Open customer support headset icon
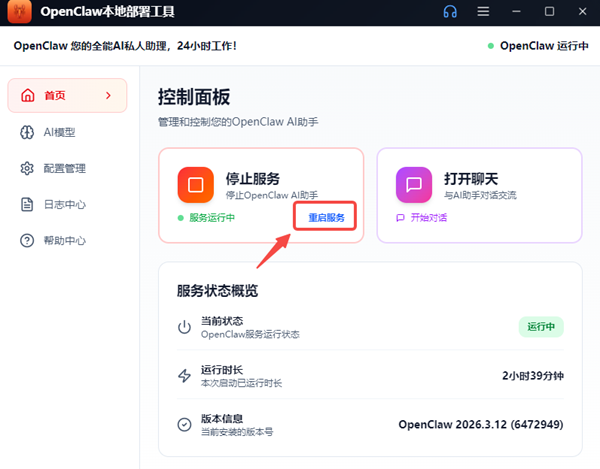Viewport: 600px width, 469px height. click(x=450, y=11)
